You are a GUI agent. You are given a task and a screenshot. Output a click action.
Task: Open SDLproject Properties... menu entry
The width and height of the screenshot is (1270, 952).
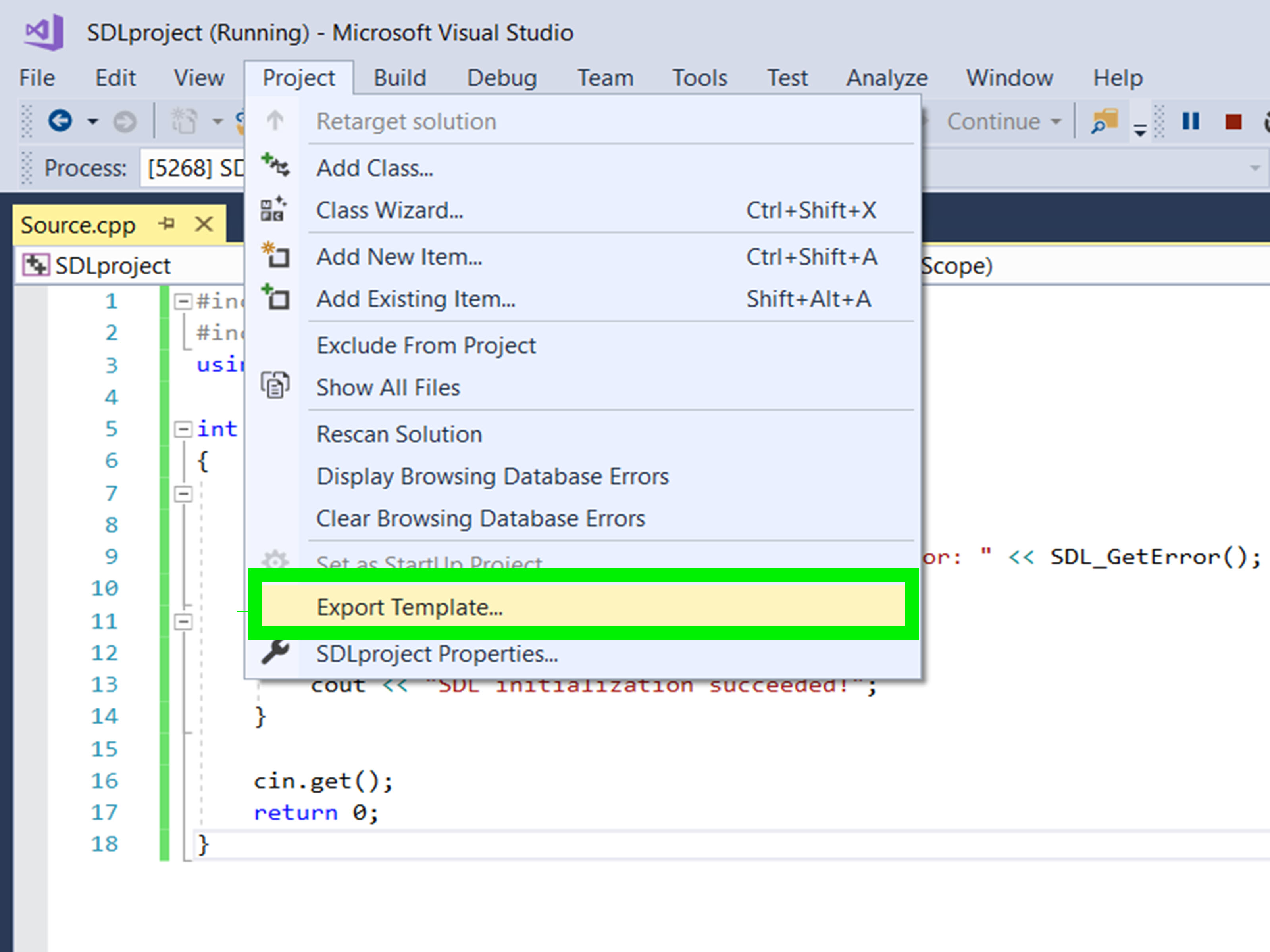click(x=583, y=654)
